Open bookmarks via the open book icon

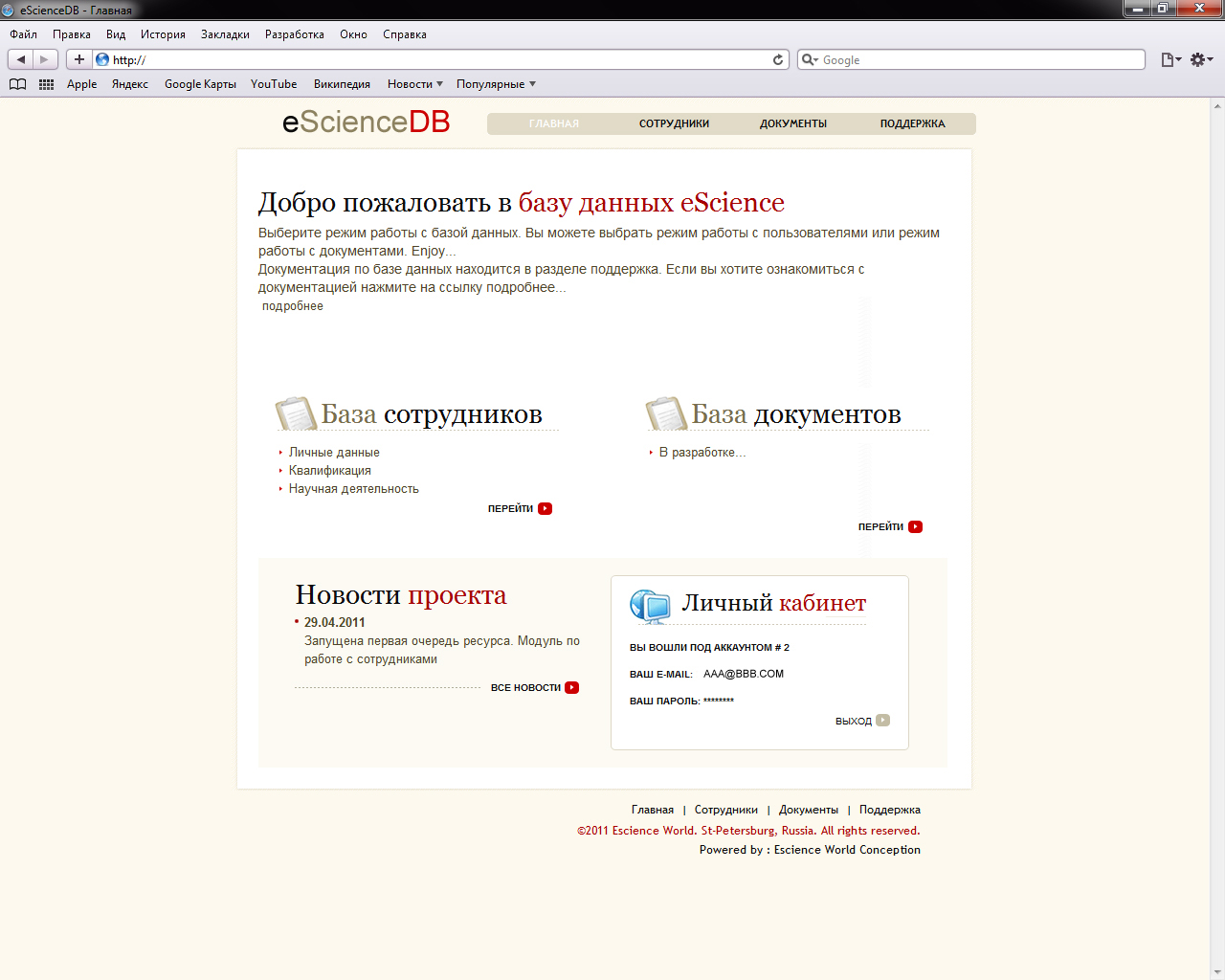[17, 84]
